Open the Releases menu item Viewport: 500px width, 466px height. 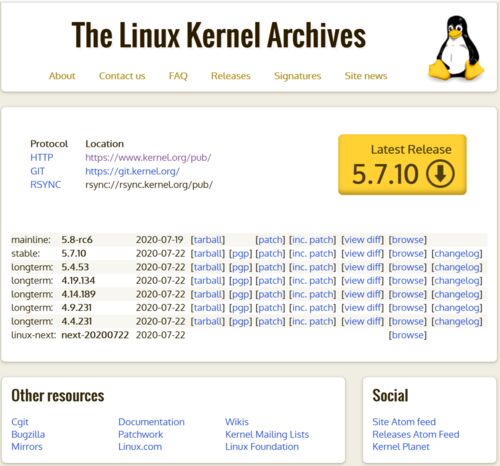tap(231, 76)
